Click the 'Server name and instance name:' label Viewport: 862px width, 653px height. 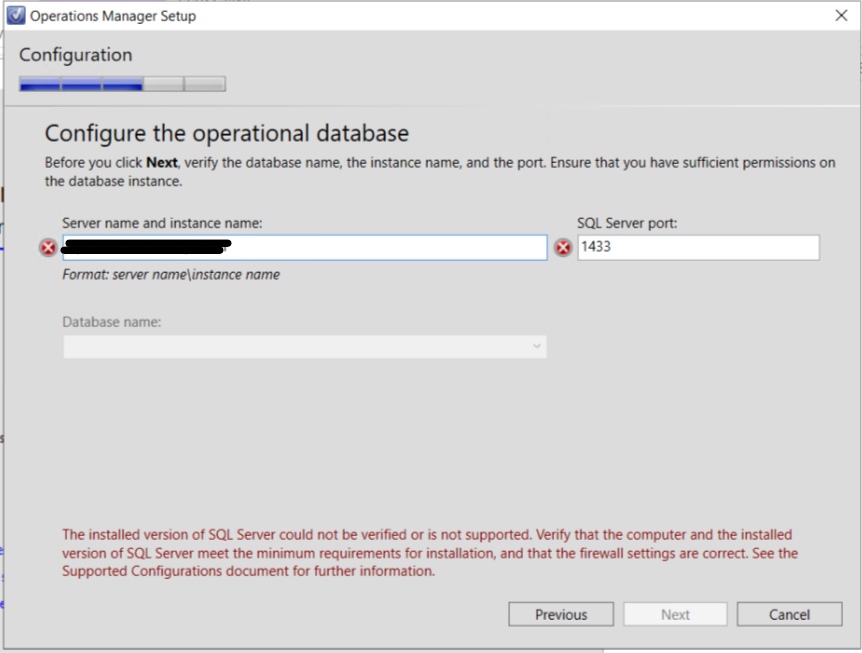point(162,223)
